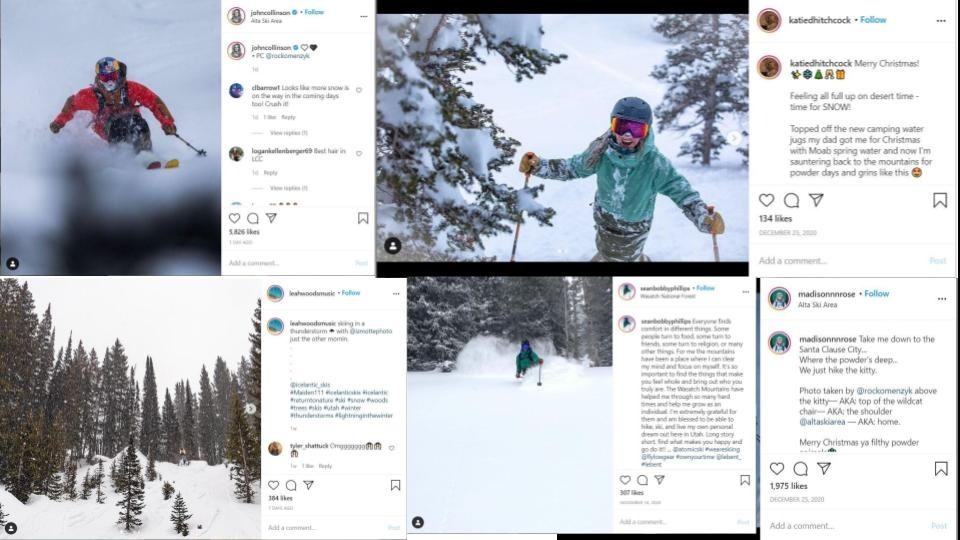Screen dimensions: 960x540
Task: Click the comment field on madisonnnrose's post
Action: point(840,526)
